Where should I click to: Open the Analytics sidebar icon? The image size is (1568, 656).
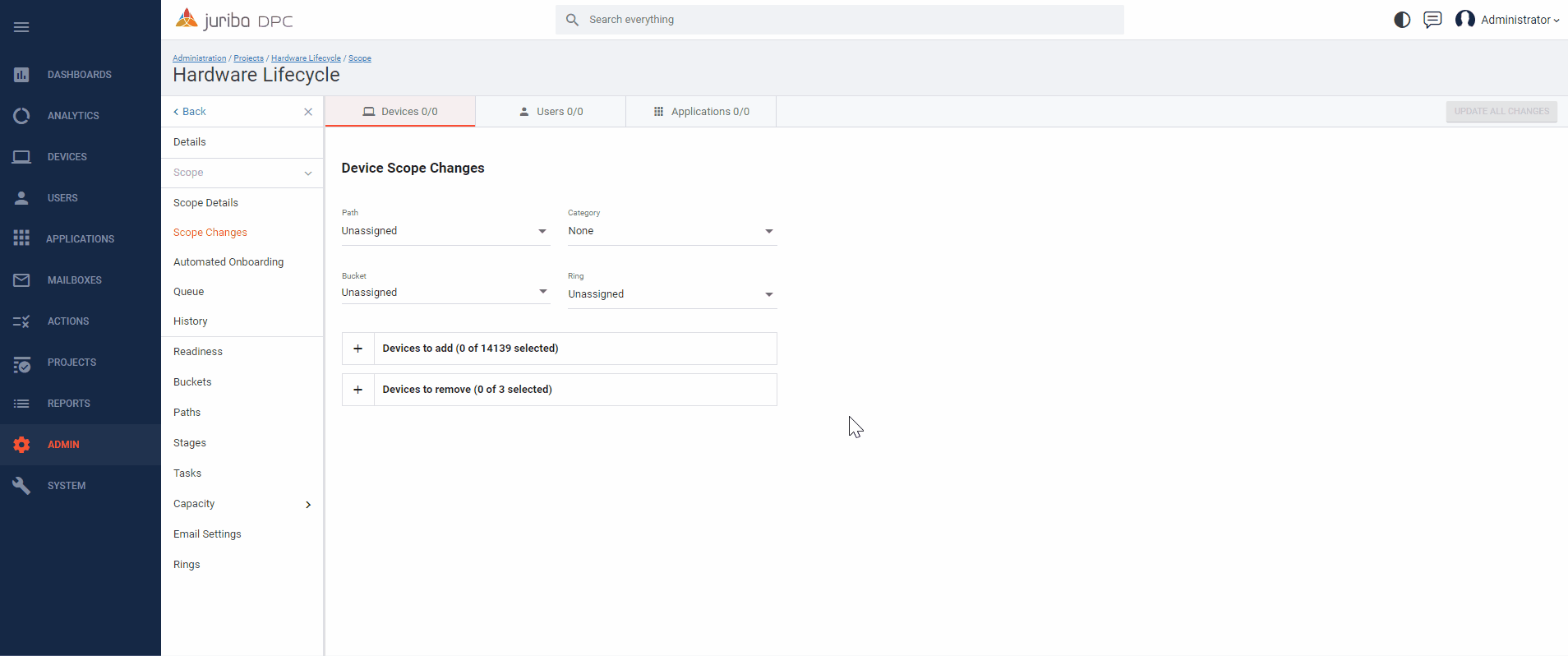(21, 116)
